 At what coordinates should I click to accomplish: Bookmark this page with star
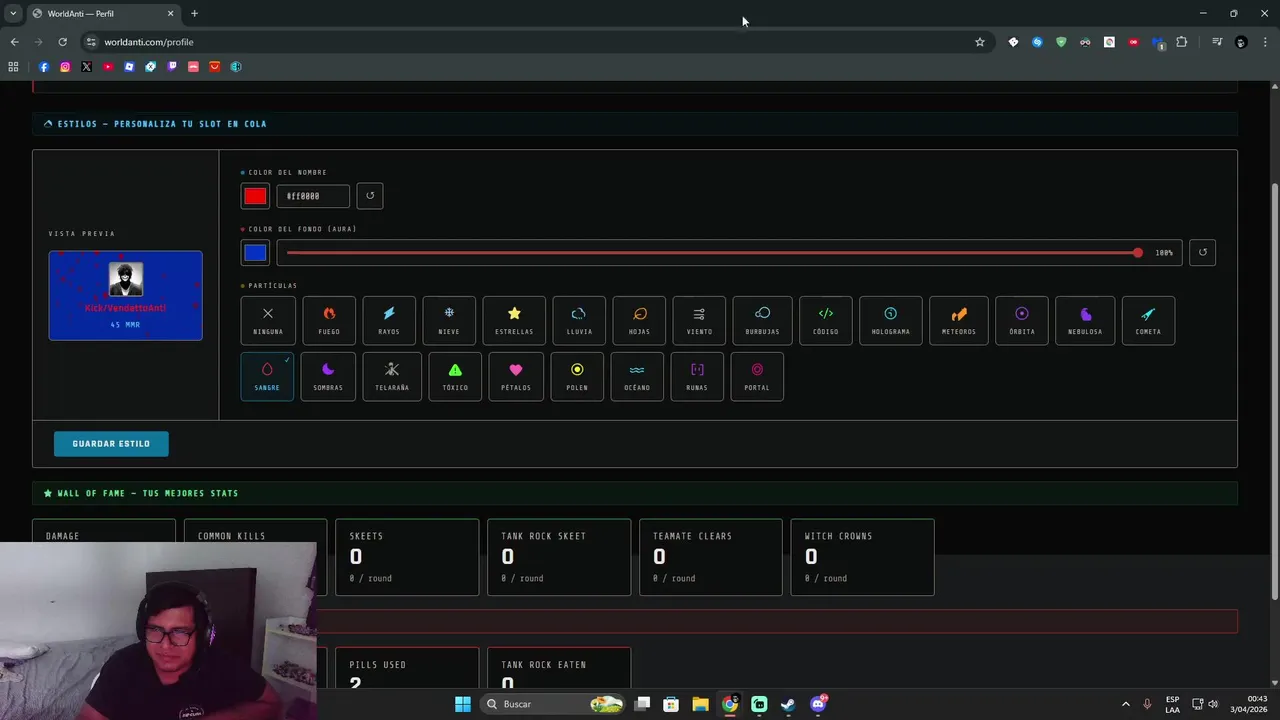(980, 42)
